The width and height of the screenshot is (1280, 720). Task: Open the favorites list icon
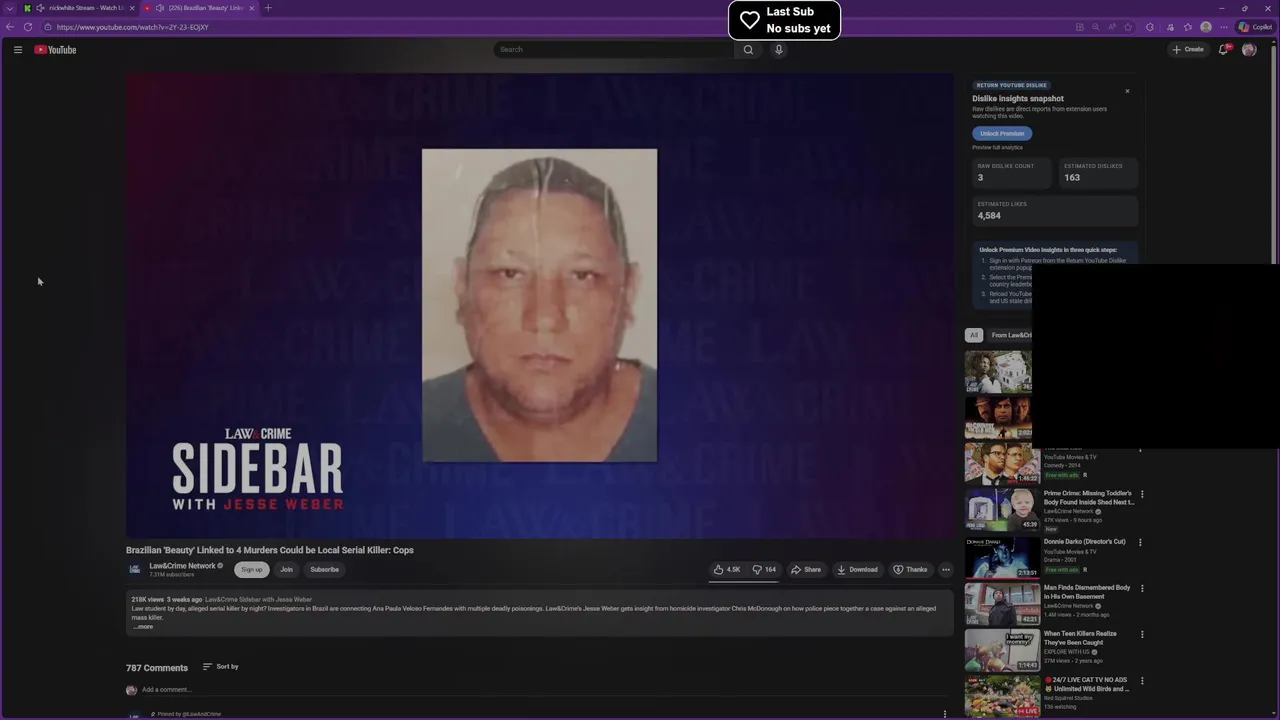tap(1188, 27)
